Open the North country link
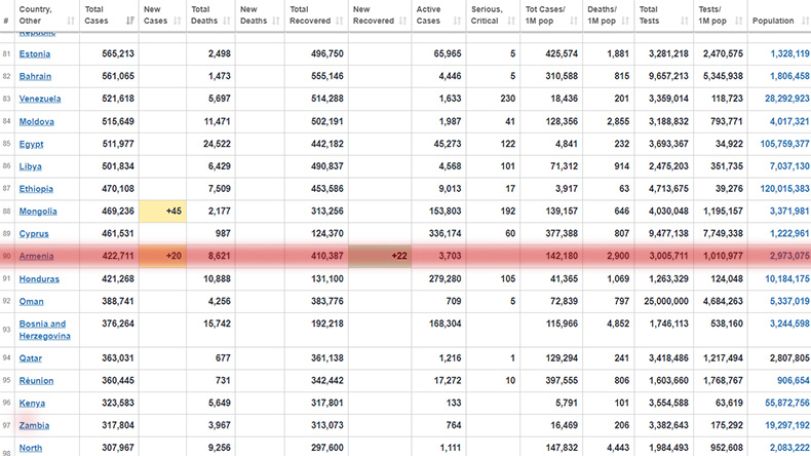This screenshot has width=811, height=456. pyautogui.click(x=31, y=448)
